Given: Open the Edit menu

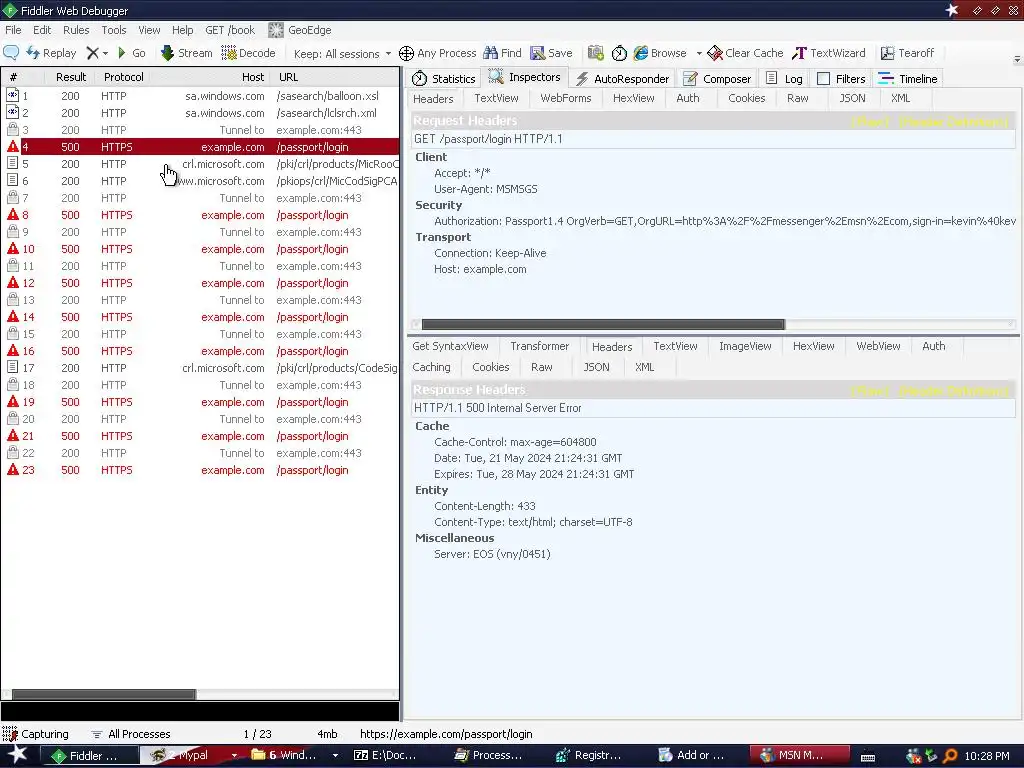Looking at the screenshot, I should click(x=42, y=30).
